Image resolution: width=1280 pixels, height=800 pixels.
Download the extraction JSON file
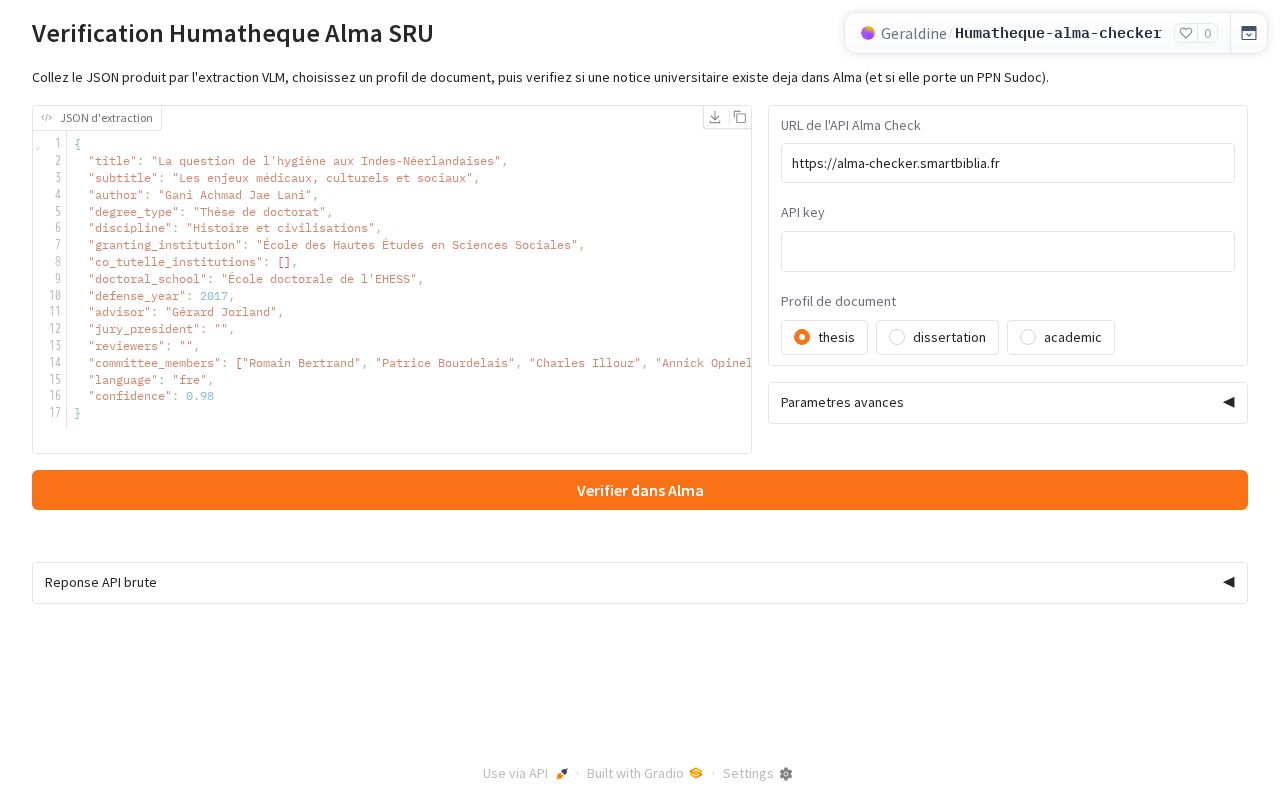coord(715,117)
